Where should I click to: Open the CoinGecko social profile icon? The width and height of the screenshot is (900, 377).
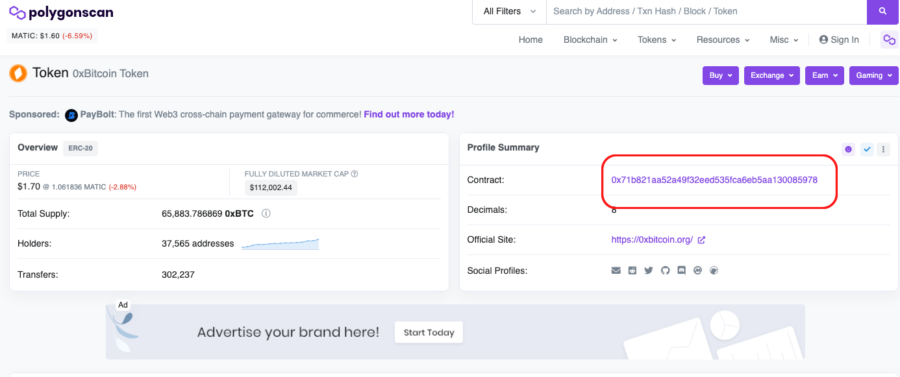click(714, 270)
